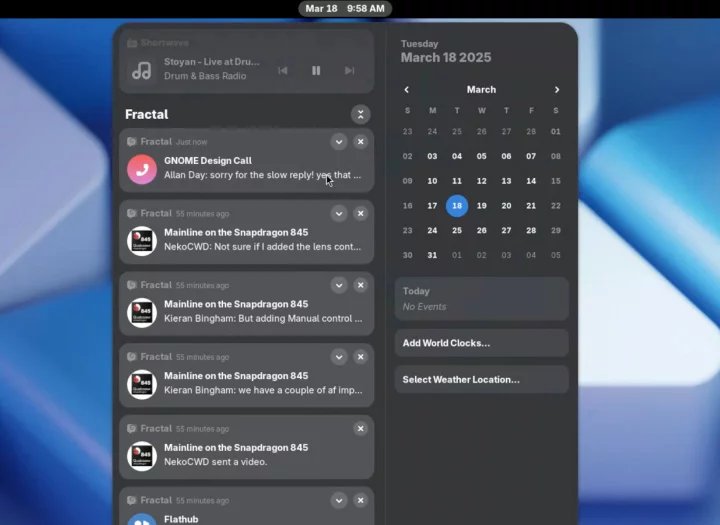Open the Today No Events section
720x525 pixels.
482,299
